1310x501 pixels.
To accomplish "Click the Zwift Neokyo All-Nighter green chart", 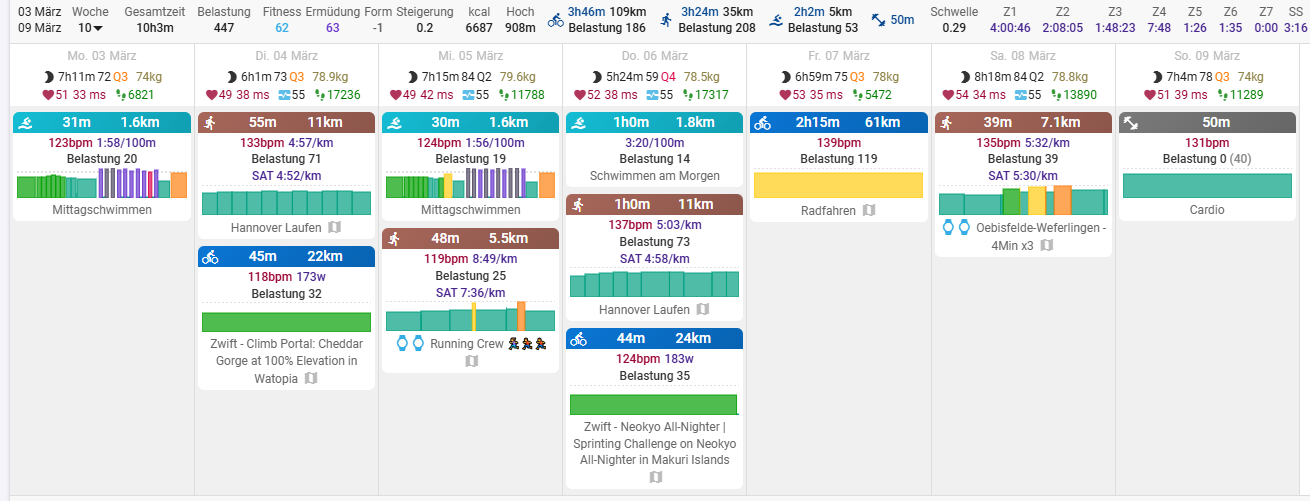I will click(653, 404).
